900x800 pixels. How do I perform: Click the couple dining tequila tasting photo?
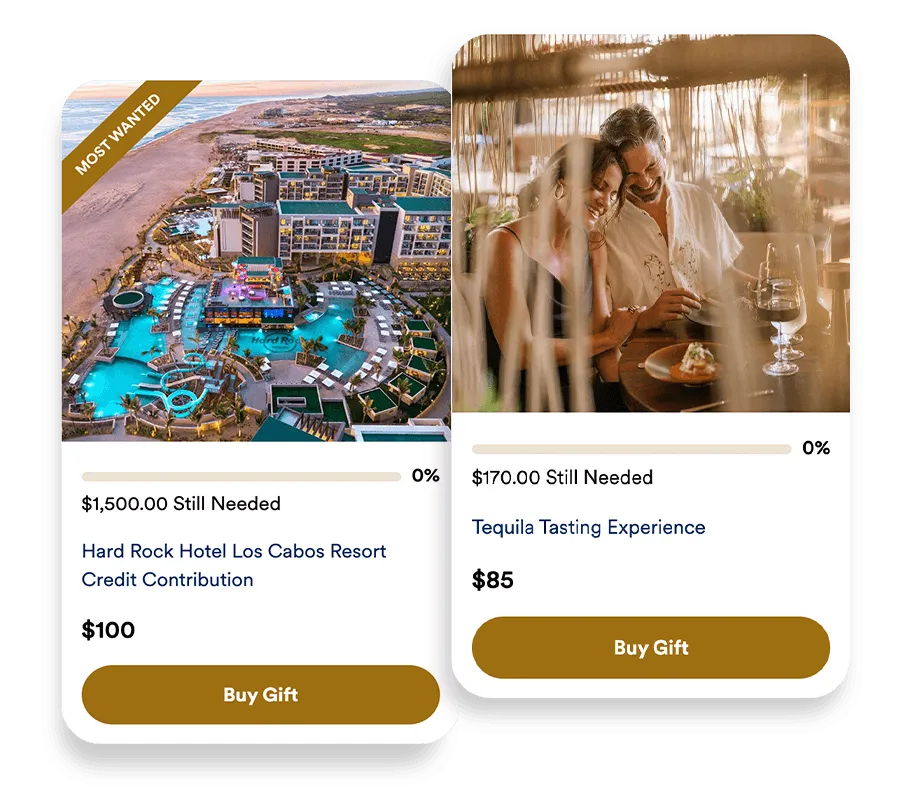(651, 223)
